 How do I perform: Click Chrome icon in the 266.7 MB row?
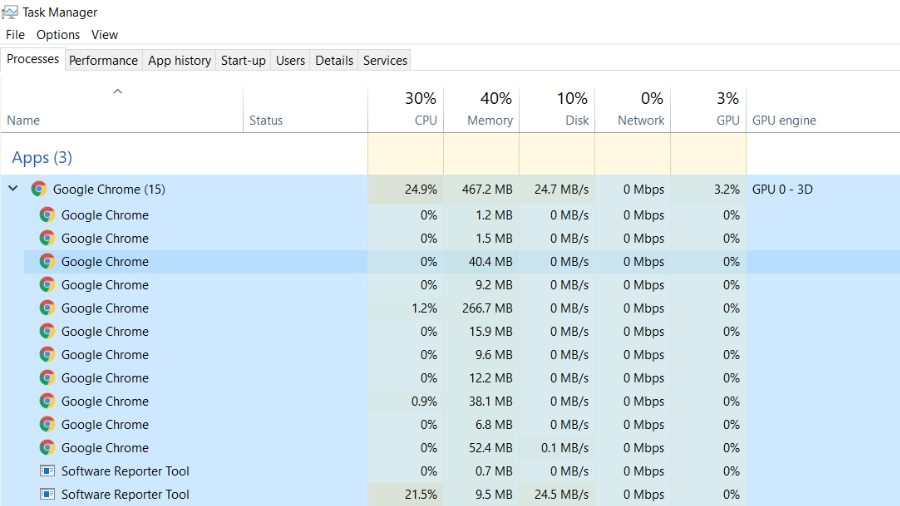tap(47, 308)
